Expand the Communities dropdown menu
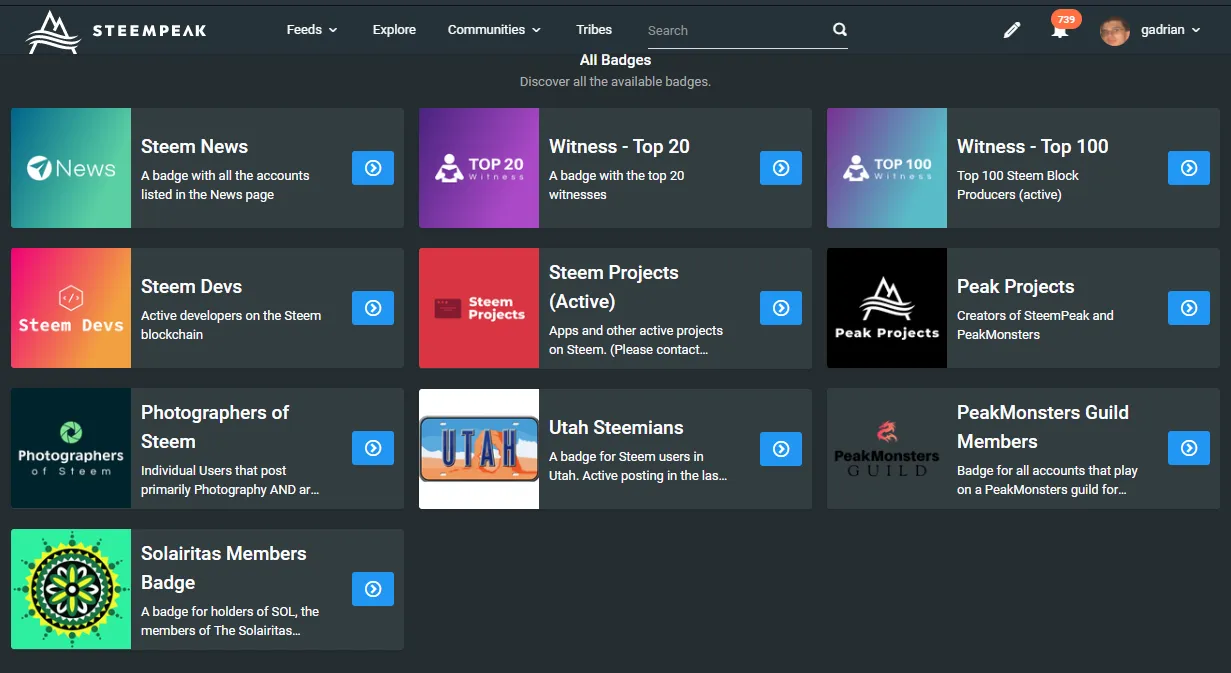The image size is (1231, 673). pos(494,30)
